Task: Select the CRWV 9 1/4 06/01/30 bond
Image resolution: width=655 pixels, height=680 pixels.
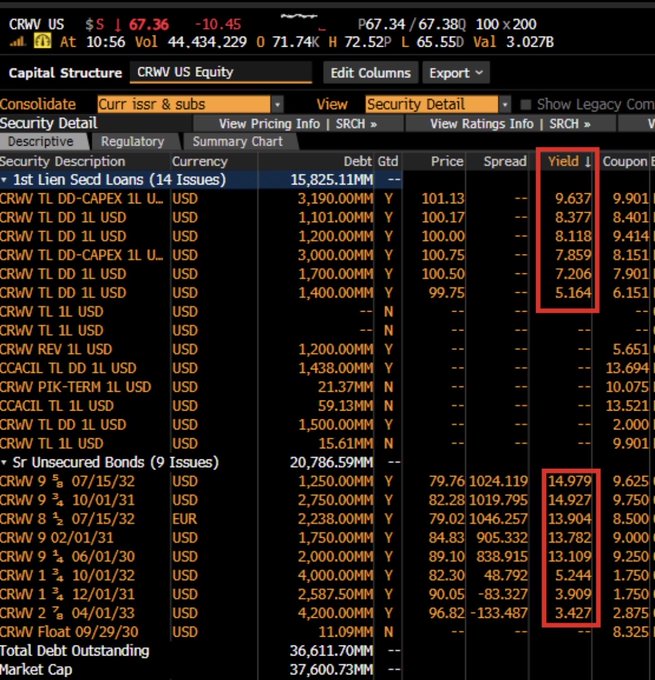Action: (x=328, y=557)
